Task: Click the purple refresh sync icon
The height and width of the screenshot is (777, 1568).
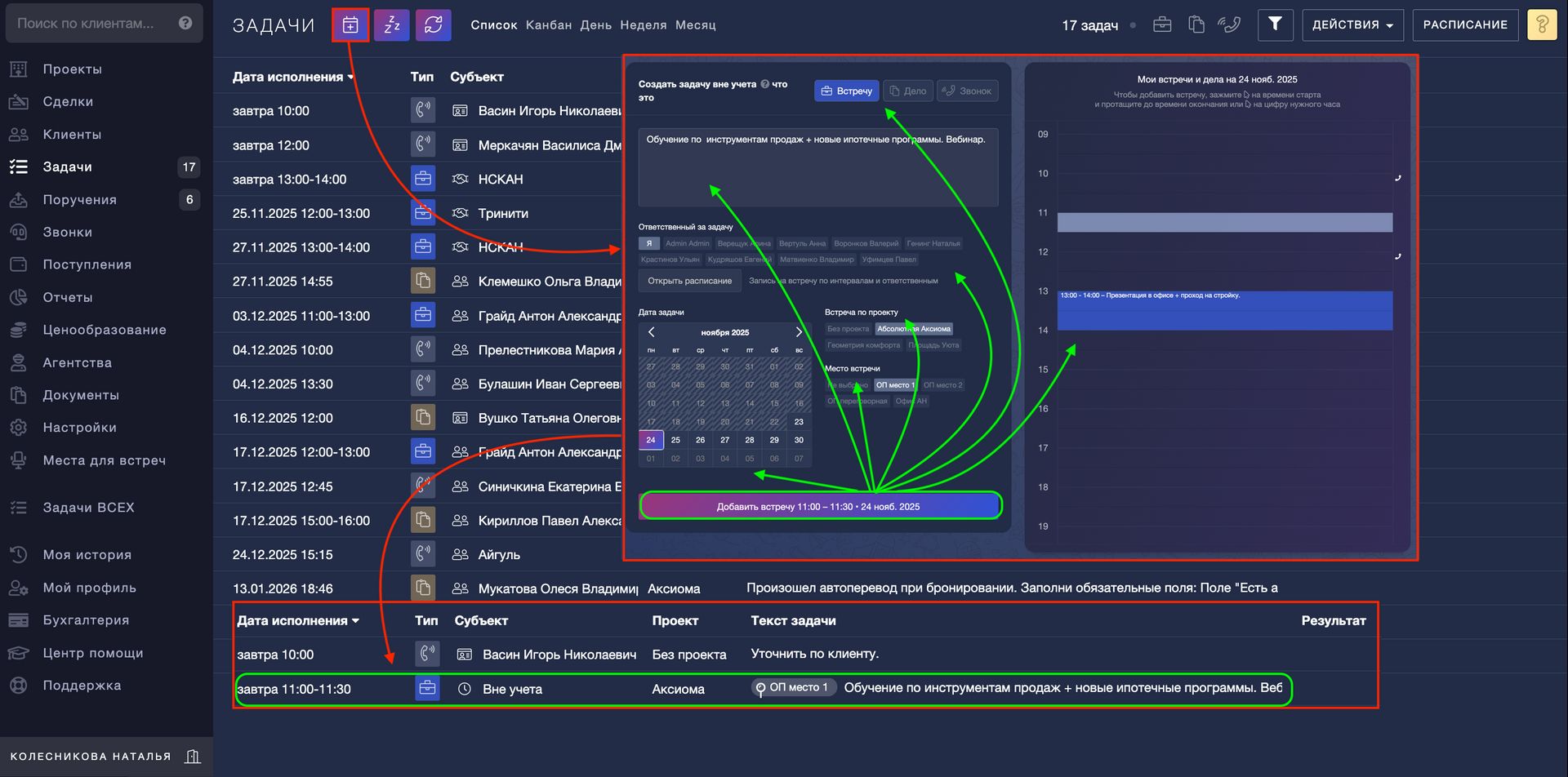Action: coord(434,25)
